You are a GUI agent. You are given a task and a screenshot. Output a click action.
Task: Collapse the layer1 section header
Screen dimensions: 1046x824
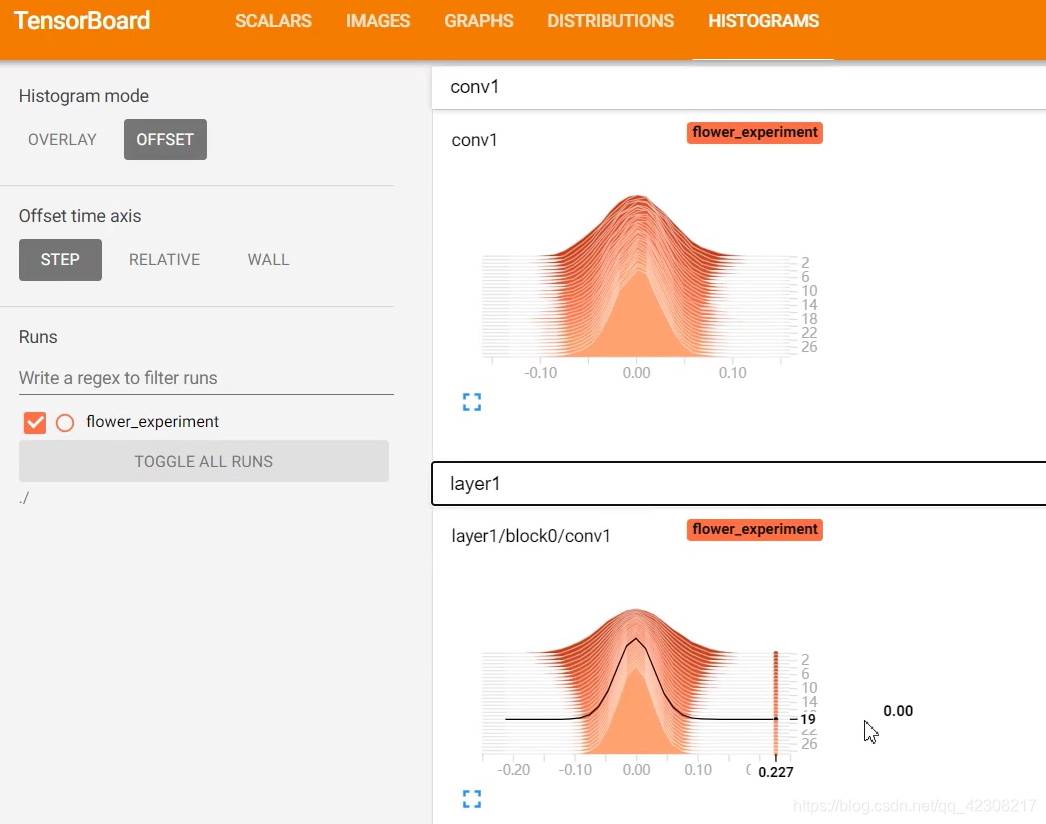coord(738,484)
